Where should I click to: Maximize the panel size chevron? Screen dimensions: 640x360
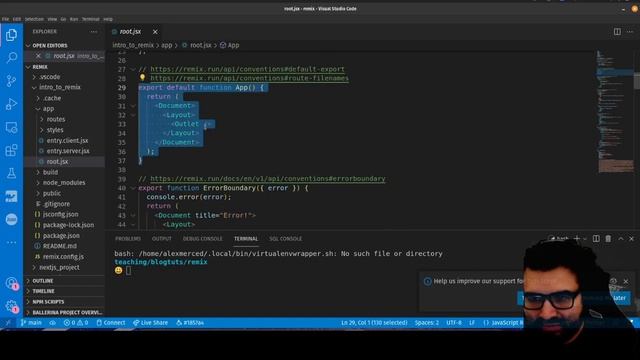coord(621,239)
